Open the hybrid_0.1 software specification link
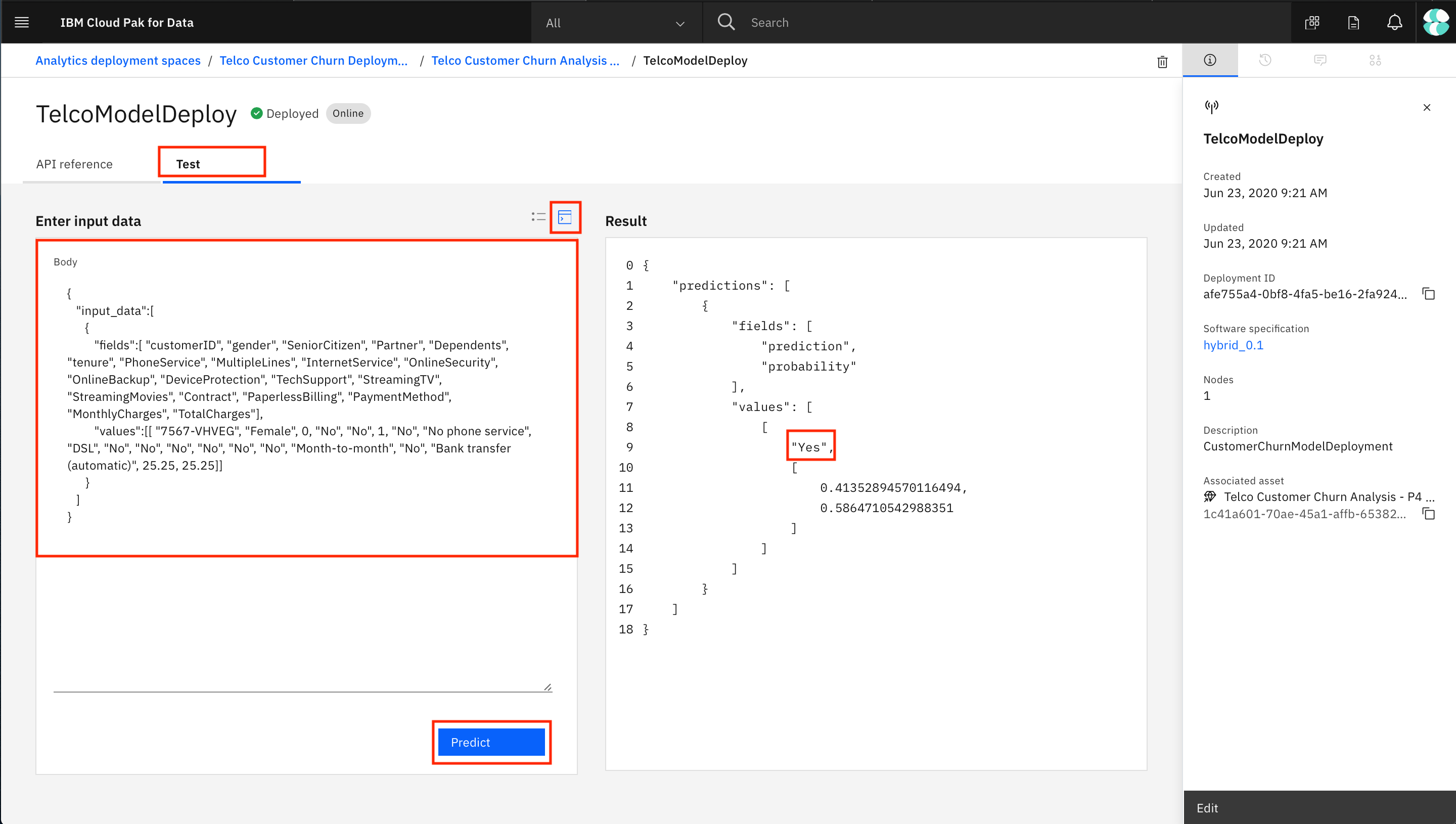Screen dimensions: 1456x824 1233,345
